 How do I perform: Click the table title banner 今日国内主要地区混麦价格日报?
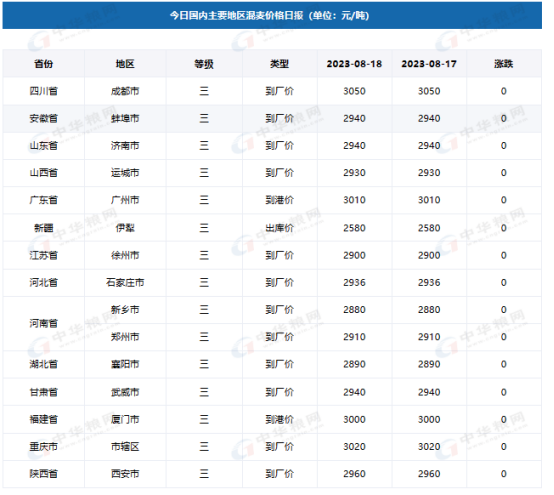pyautogui.click(x=272, y=16)
